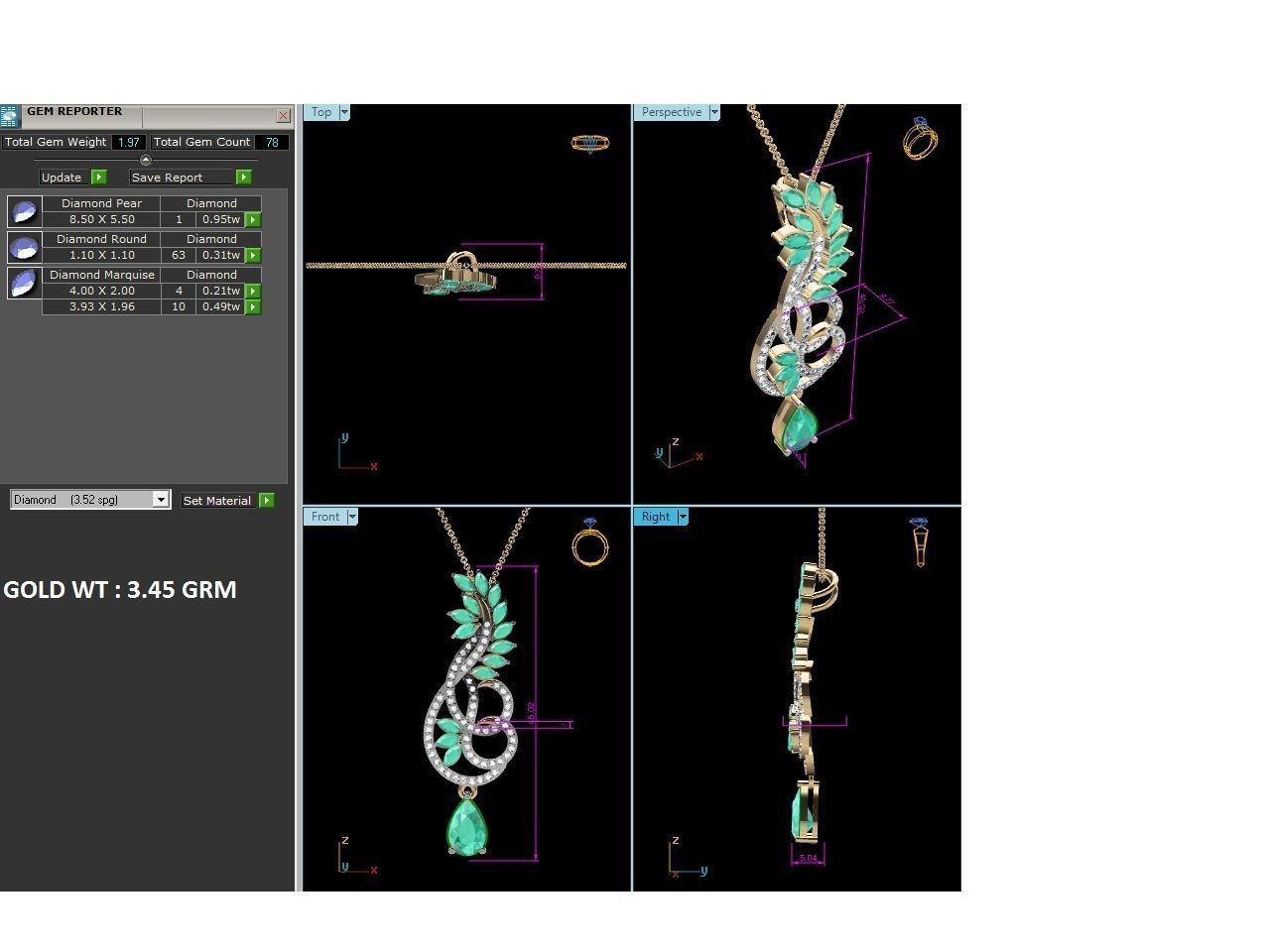This screenshot has width=1270, height=952.
Task: Open the Perspective viewport dropdown arrow
Action: (714, 112)
